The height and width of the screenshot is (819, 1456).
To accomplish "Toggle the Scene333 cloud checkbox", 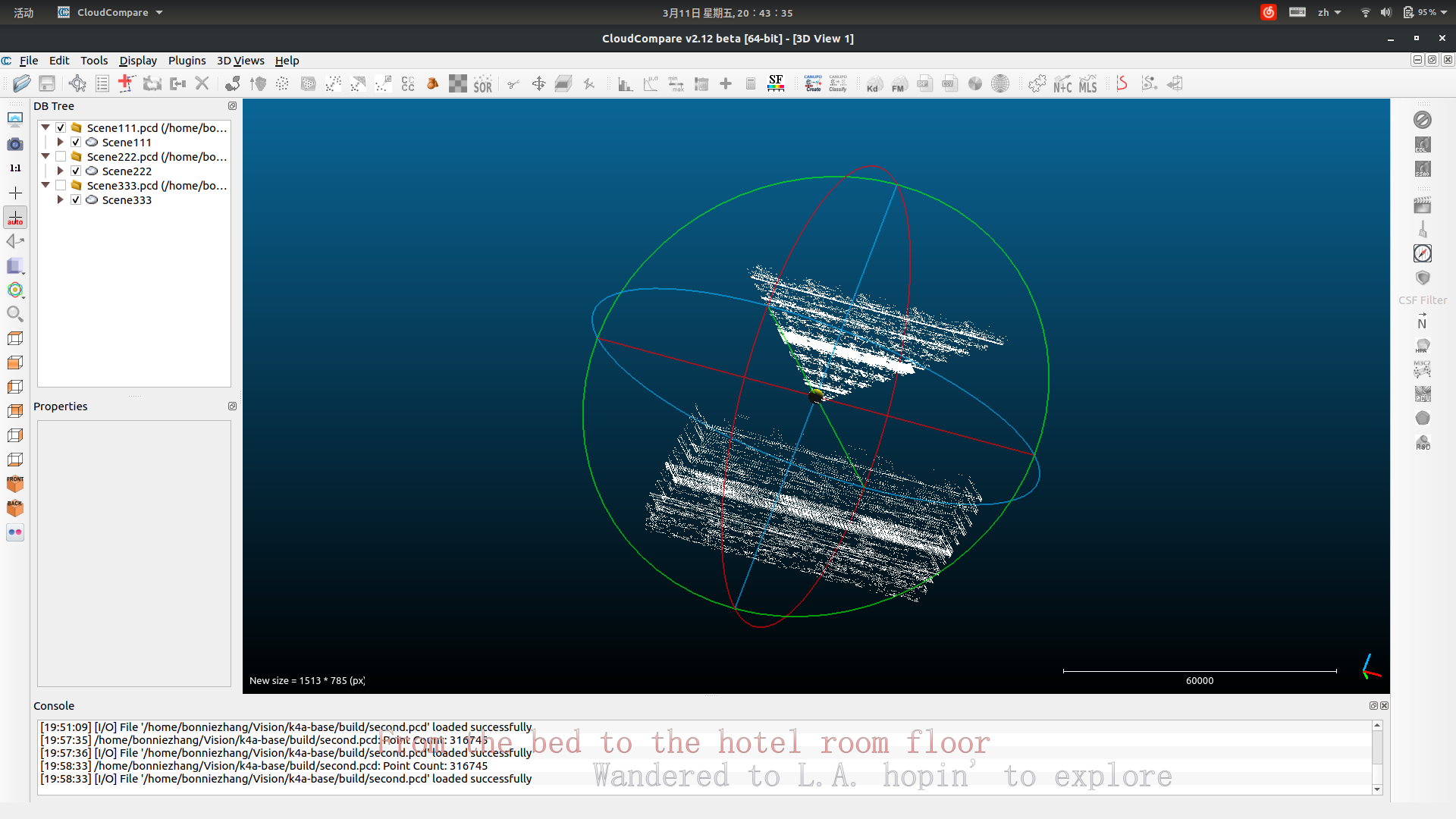I will pos(76,199).
